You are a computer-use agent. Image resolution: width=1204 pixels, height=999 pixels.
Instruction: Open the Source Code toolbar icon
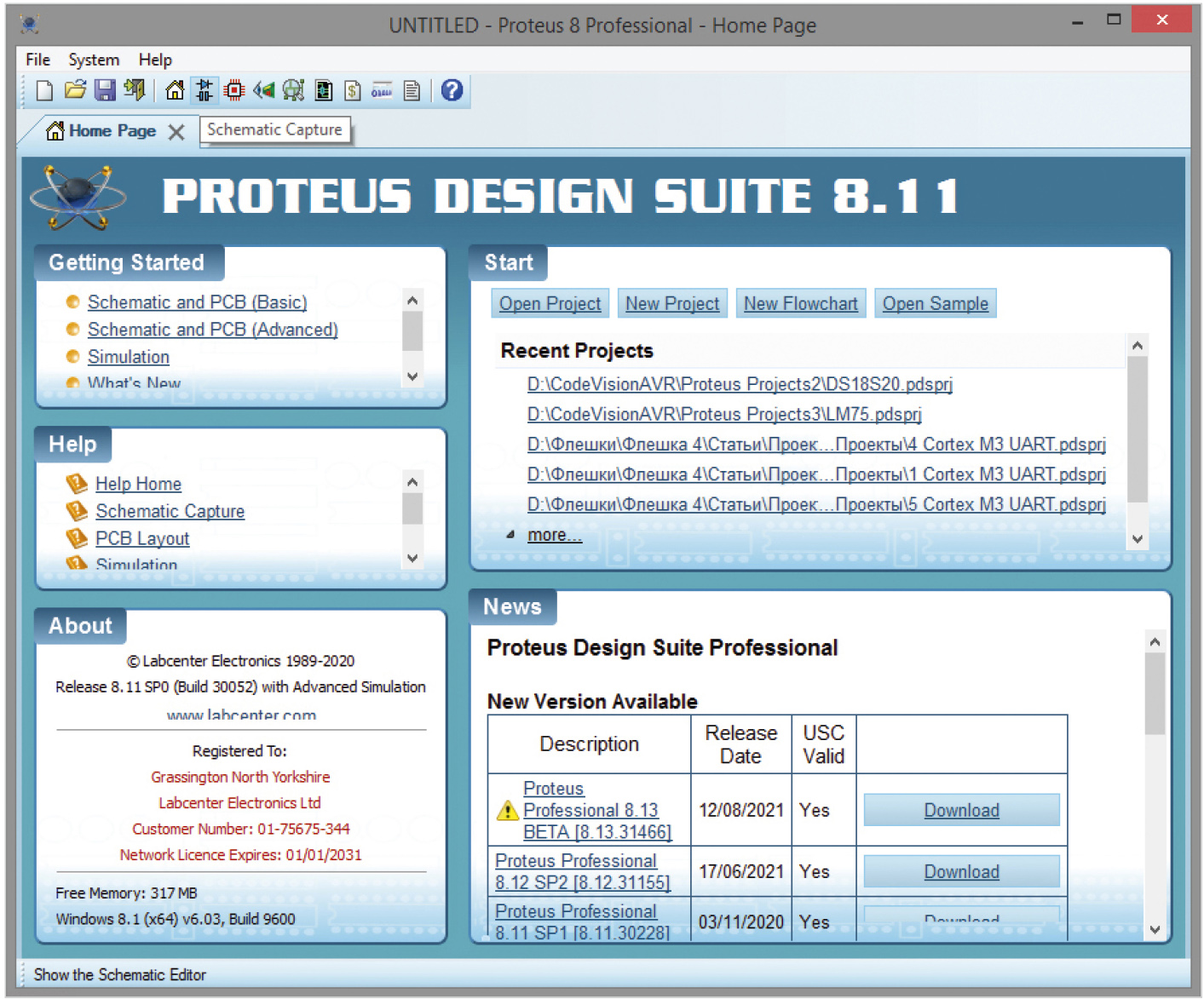coord(382,90)
